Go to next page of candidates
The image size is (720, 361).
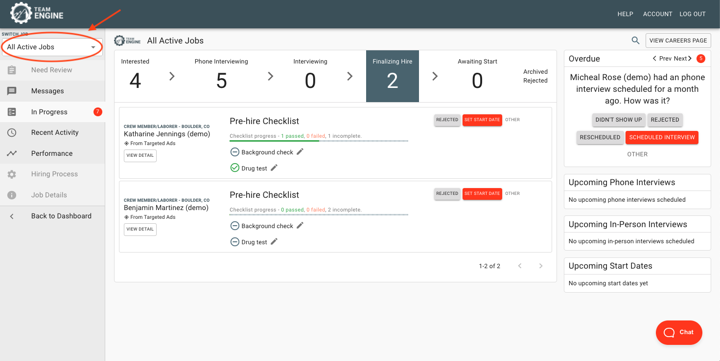coord(541,266)
